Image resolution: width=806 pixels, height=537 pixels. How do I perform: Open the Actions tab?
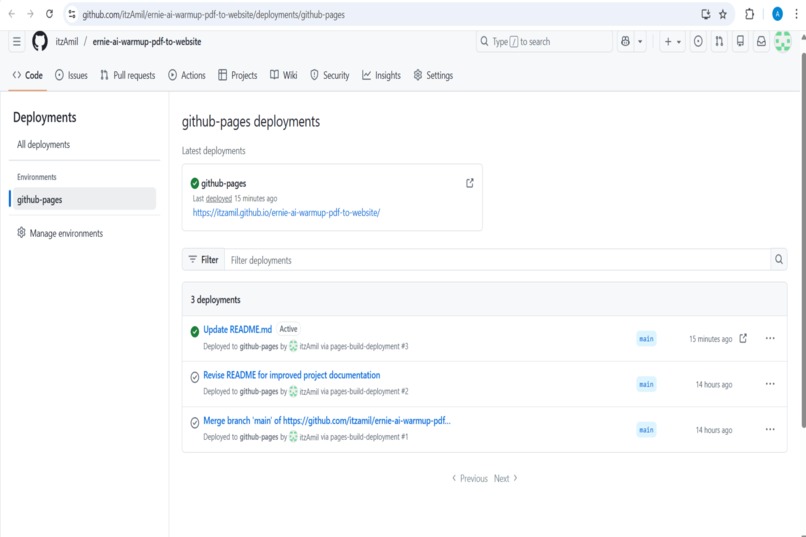tap(187, 75)
